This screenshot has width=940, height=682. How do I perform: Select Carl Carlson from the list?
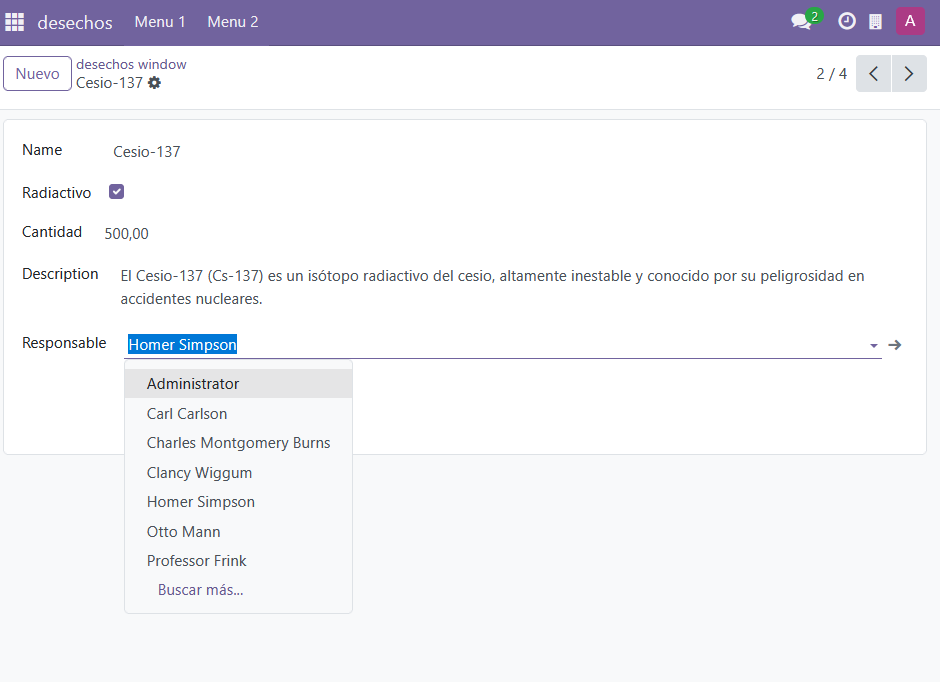pos(187,414)
